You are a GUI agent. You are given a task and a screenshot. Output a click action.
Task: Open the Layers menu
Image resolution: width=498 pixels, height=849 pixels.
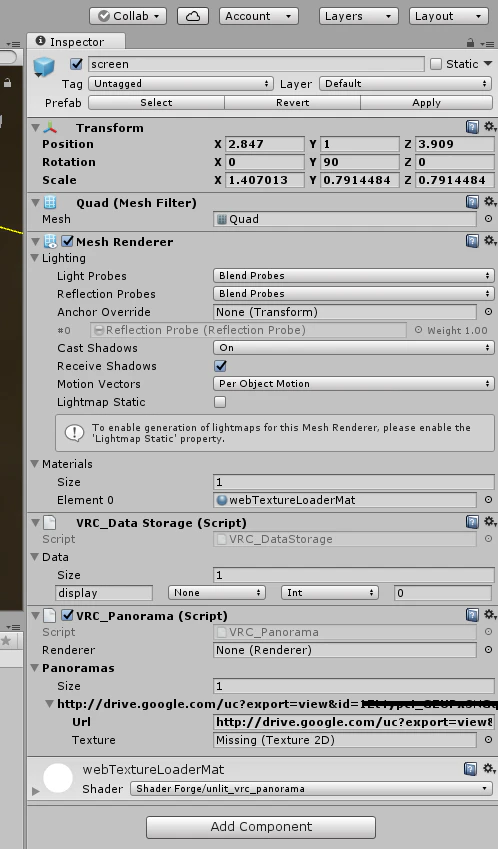tap(358, 16)
